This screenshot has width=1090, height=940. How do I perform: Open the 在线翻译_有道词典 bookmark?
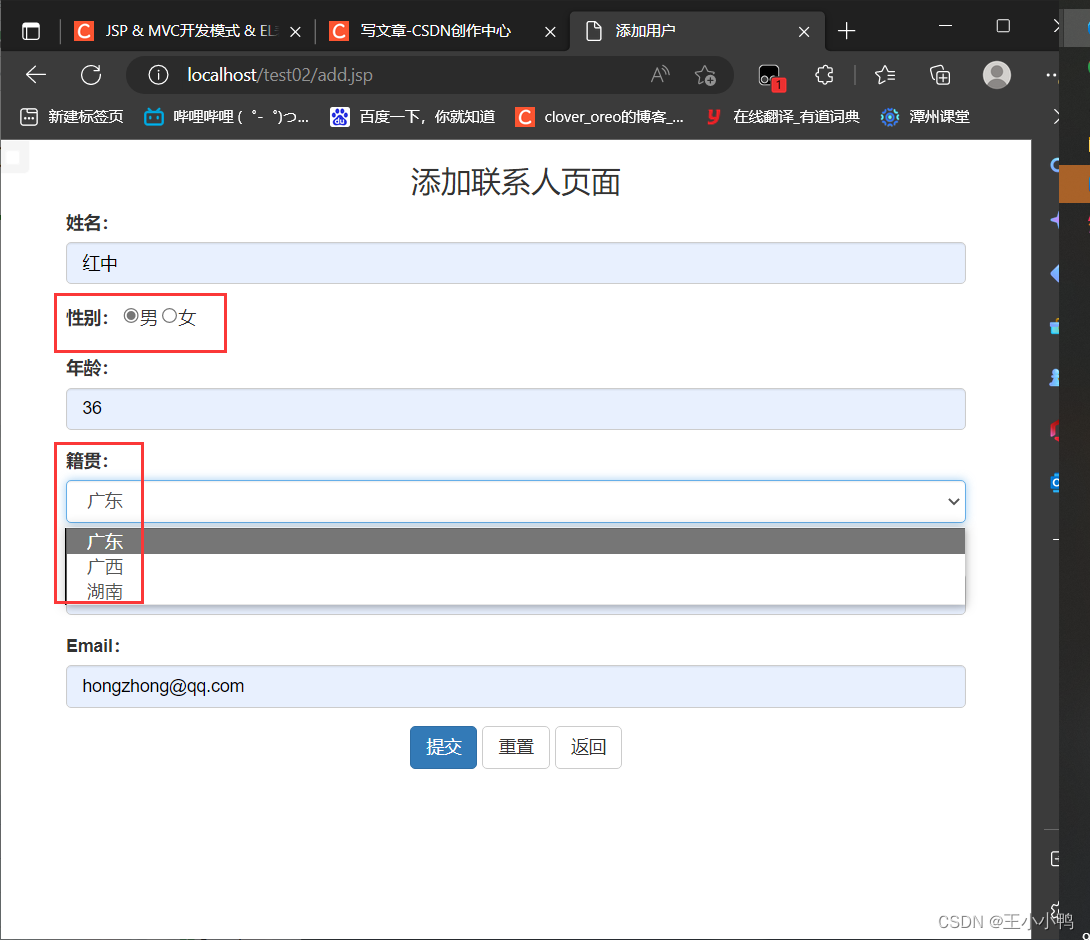(783, 117)
